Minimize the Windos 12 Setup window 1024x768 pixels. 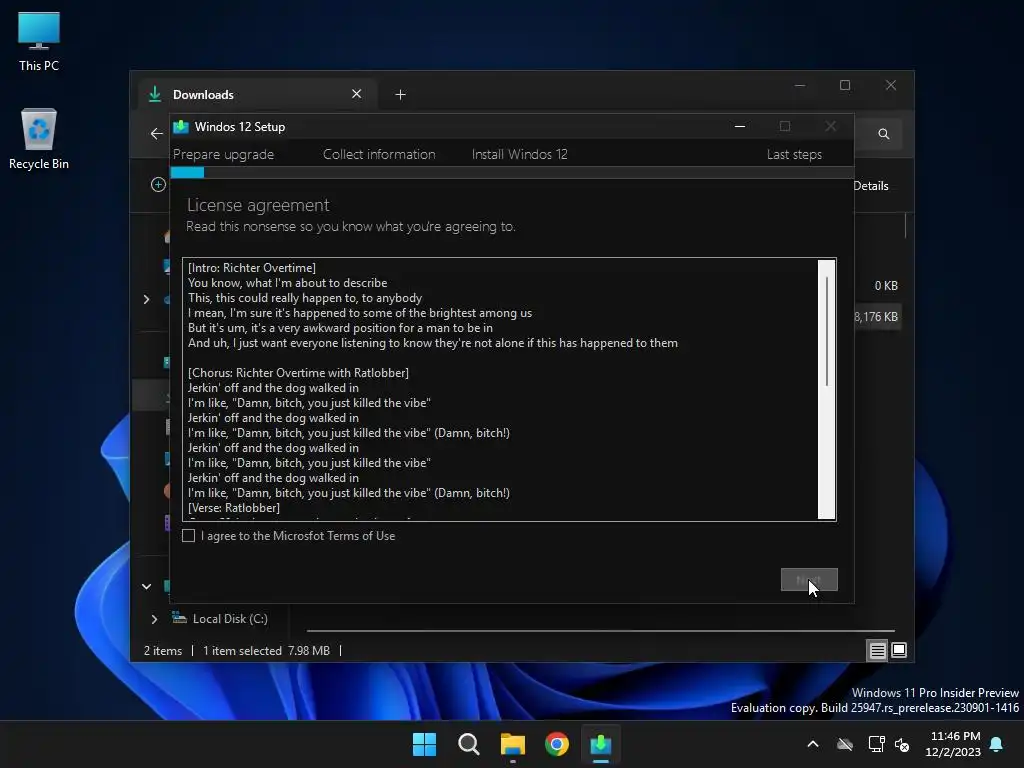(740, 126)
